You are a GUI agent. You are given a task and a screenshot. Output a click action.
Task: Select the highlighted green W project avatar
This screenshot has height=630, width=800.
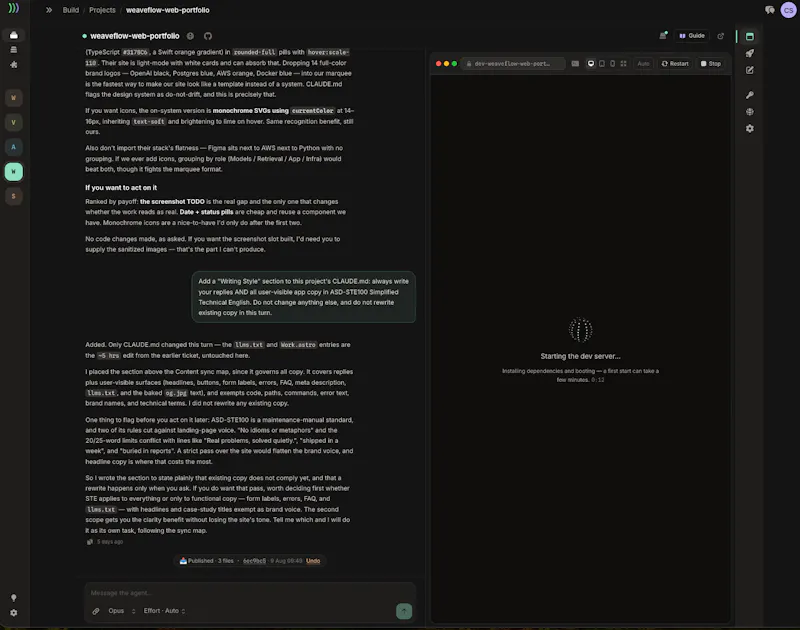(14, 171)
